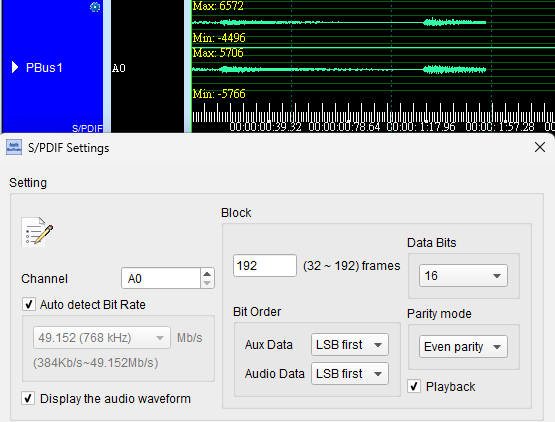The image size is (555, 422).
Task: Open the Parity mode Even parity dropdown
Action: coord(463,347)
